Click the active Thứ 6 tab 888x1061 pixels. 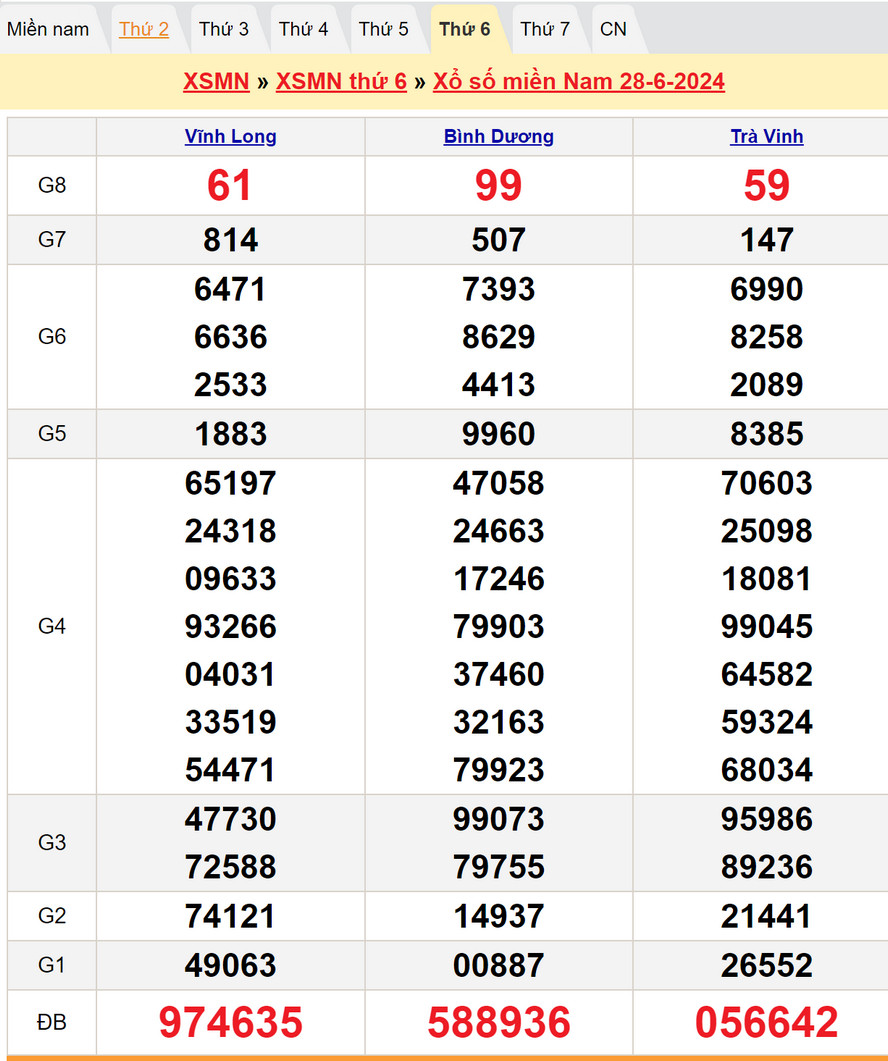(x=465, y=29)
